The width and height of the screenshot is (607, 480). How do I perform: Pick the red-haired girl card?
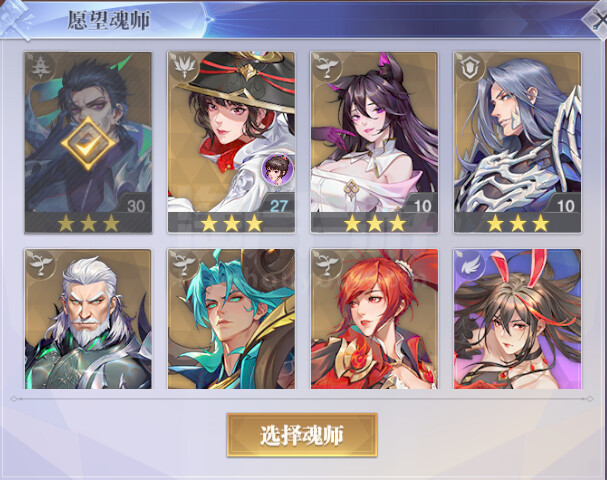(374, 319)
